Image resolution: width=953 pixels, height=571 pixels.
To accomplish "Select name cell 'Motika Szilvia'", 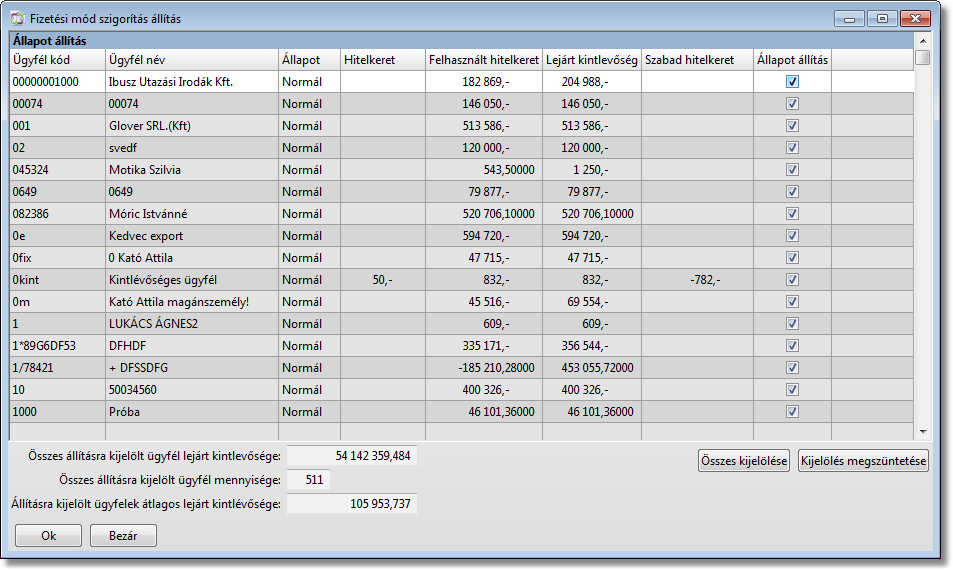I will tap(191, 170).
